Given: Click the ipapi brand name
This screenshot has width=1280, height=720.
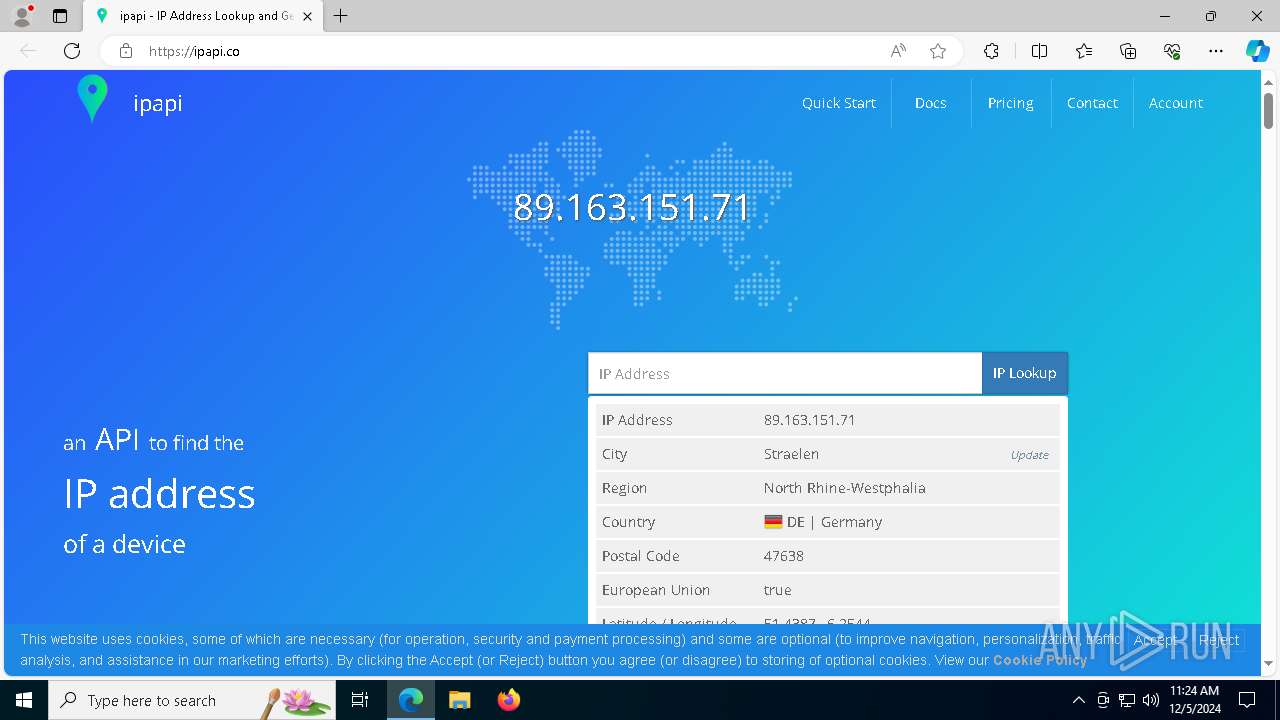Looking at the screenshot, I should coord(158,103).
